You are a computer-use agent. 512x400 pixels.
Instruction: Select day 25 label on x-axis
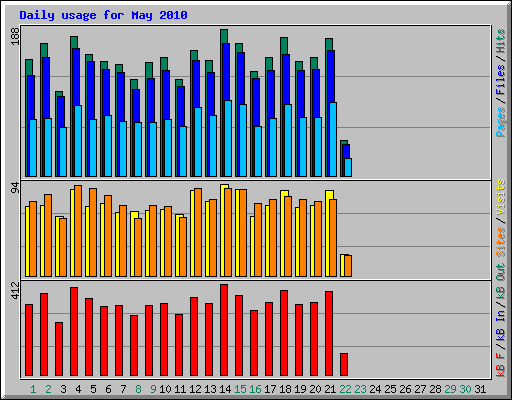tap(390, 389)
